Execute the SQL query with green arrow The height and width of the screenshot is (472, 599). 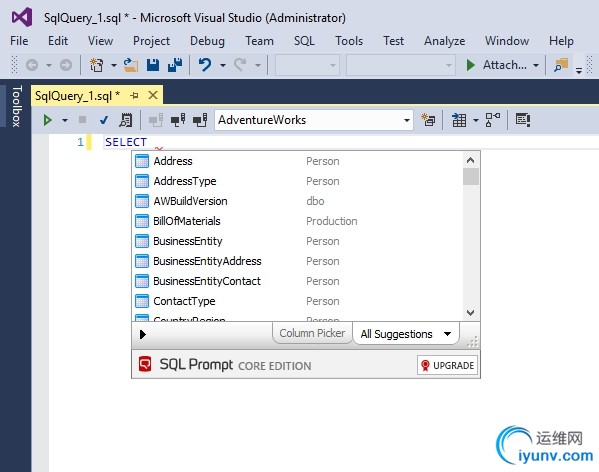48,120
